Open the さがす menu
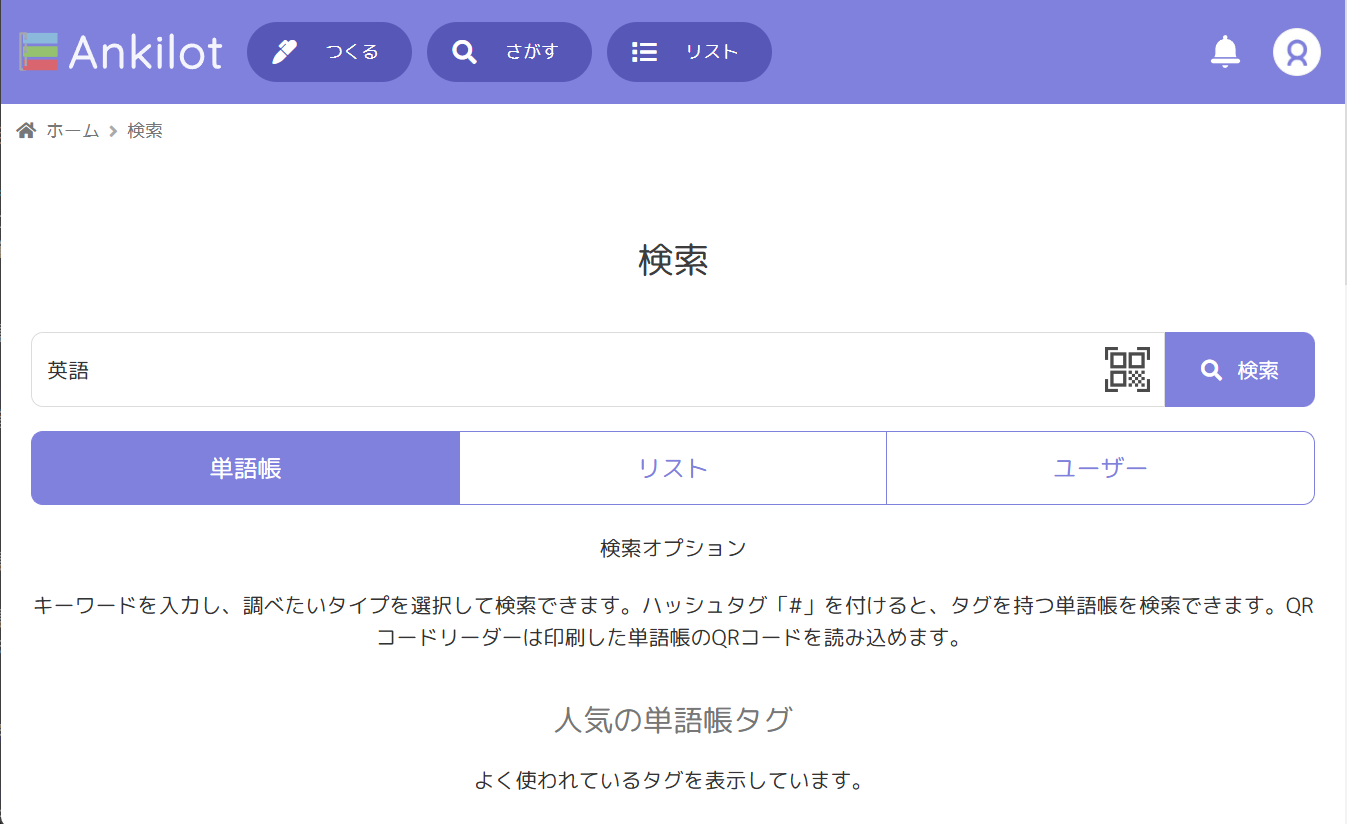 point(509,51)
